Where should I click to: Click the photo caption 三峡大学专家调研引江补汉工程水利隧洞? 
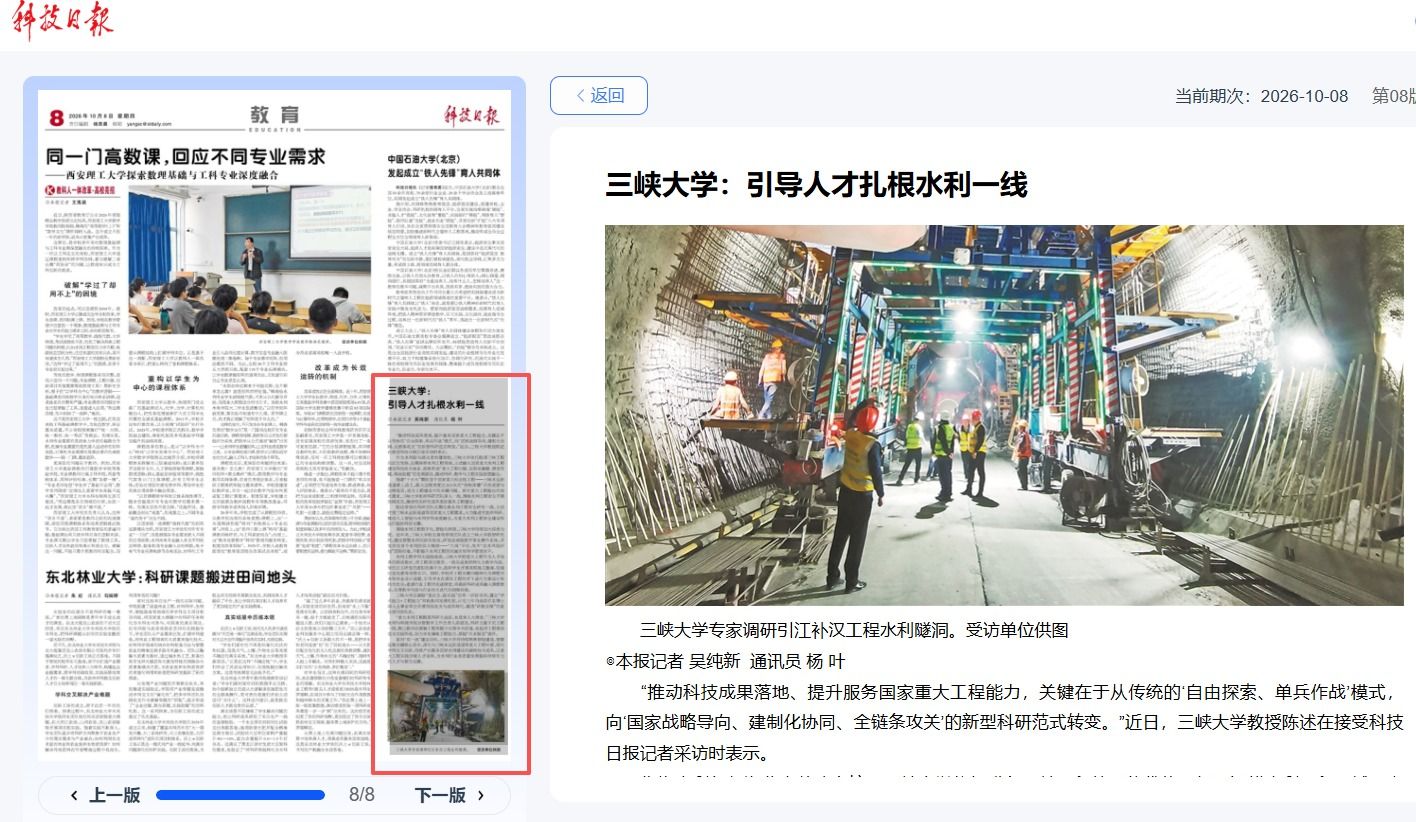tap(854, 630)
